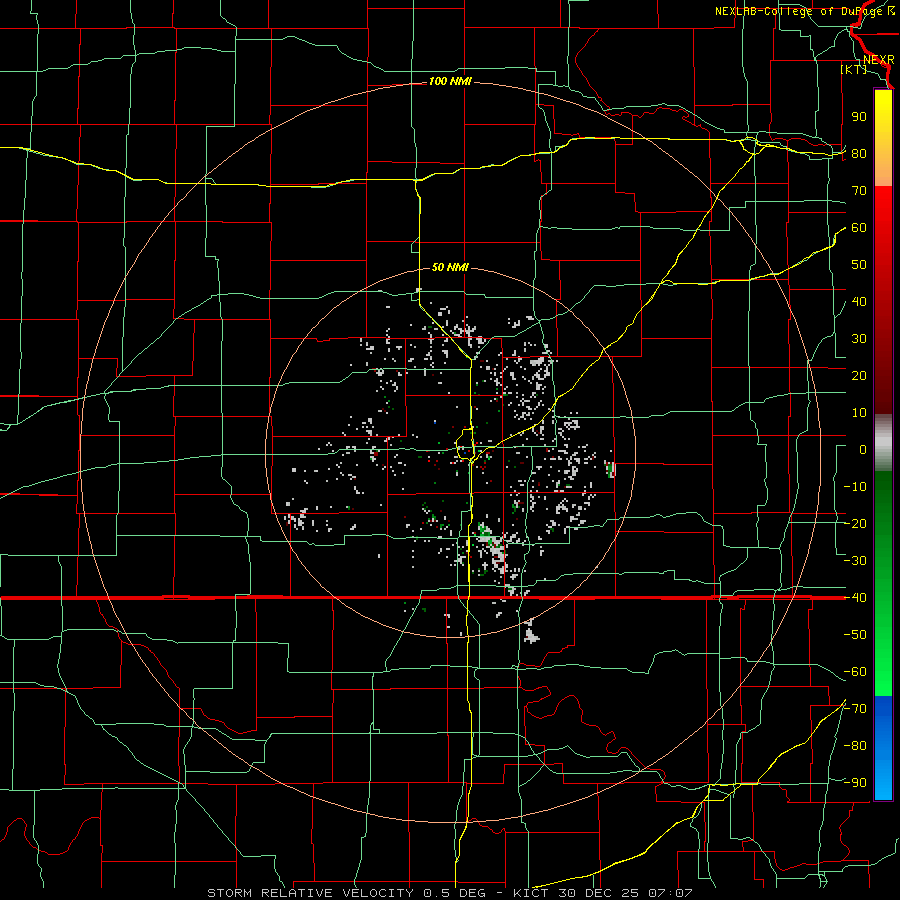Click the 50 value on the velocity scale
Screen dimensions: 900x900
[x=859, y=265]
